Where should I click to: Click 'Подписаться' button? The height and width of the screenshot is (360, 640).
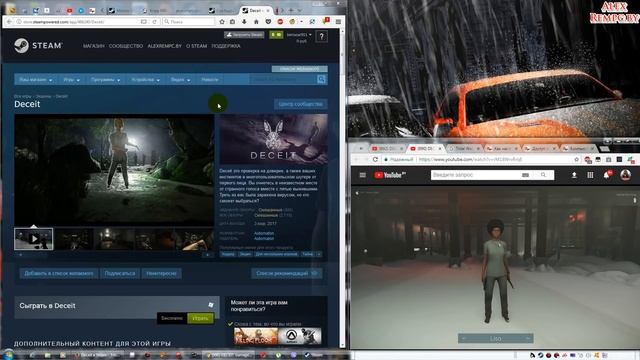click(120, 273)
